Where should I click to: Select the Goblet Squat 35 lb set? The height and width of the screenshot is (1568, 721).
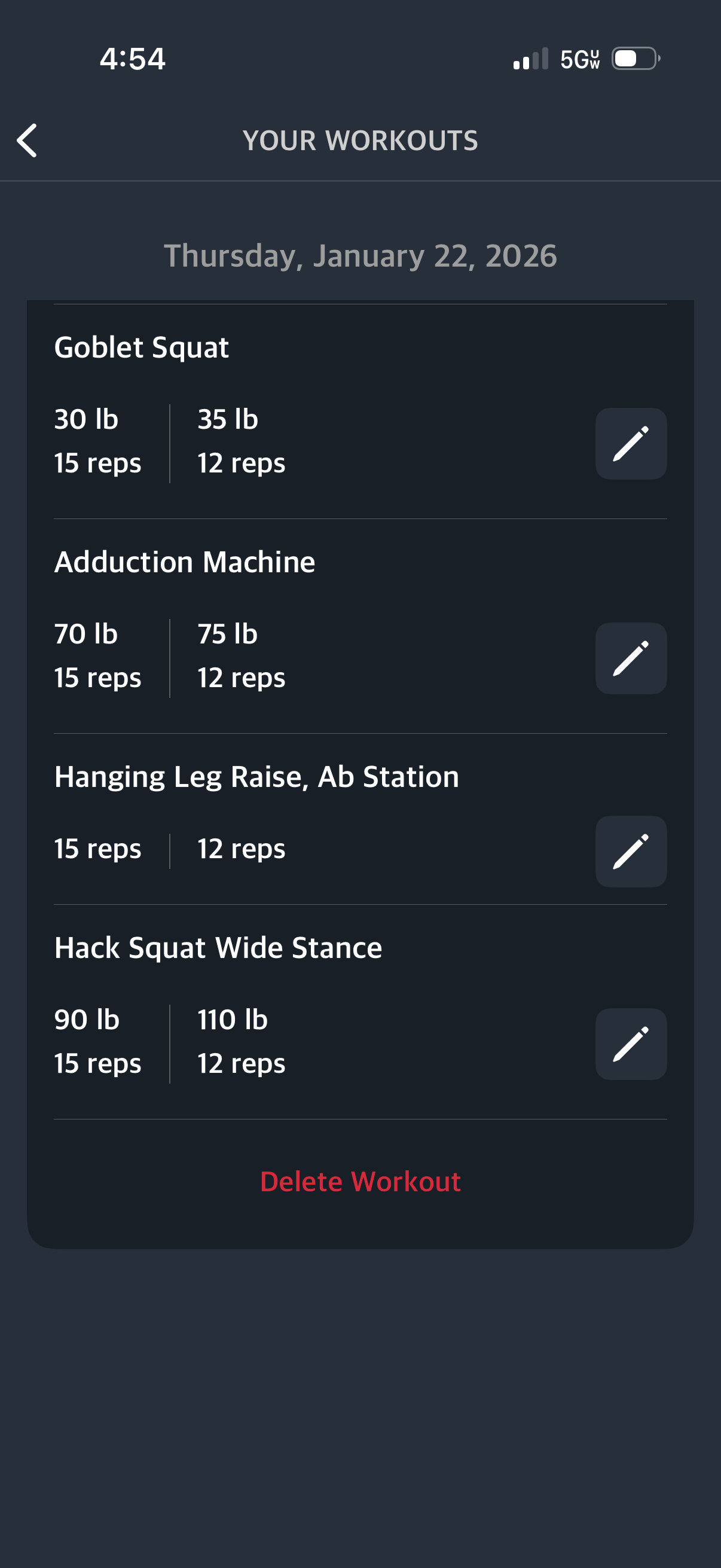point(241,441)
